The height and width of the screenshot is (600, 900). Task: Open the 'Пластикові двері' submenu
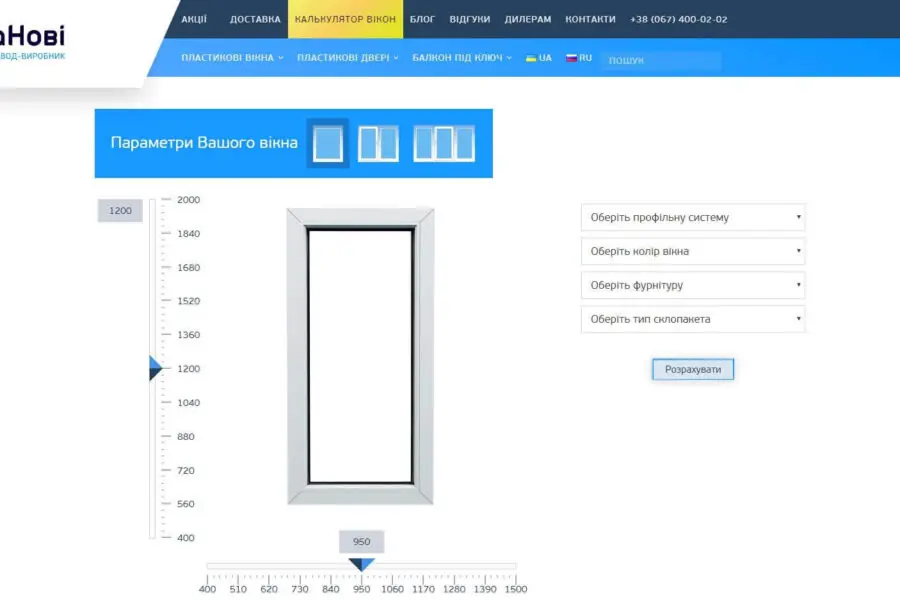click(347, 58)
